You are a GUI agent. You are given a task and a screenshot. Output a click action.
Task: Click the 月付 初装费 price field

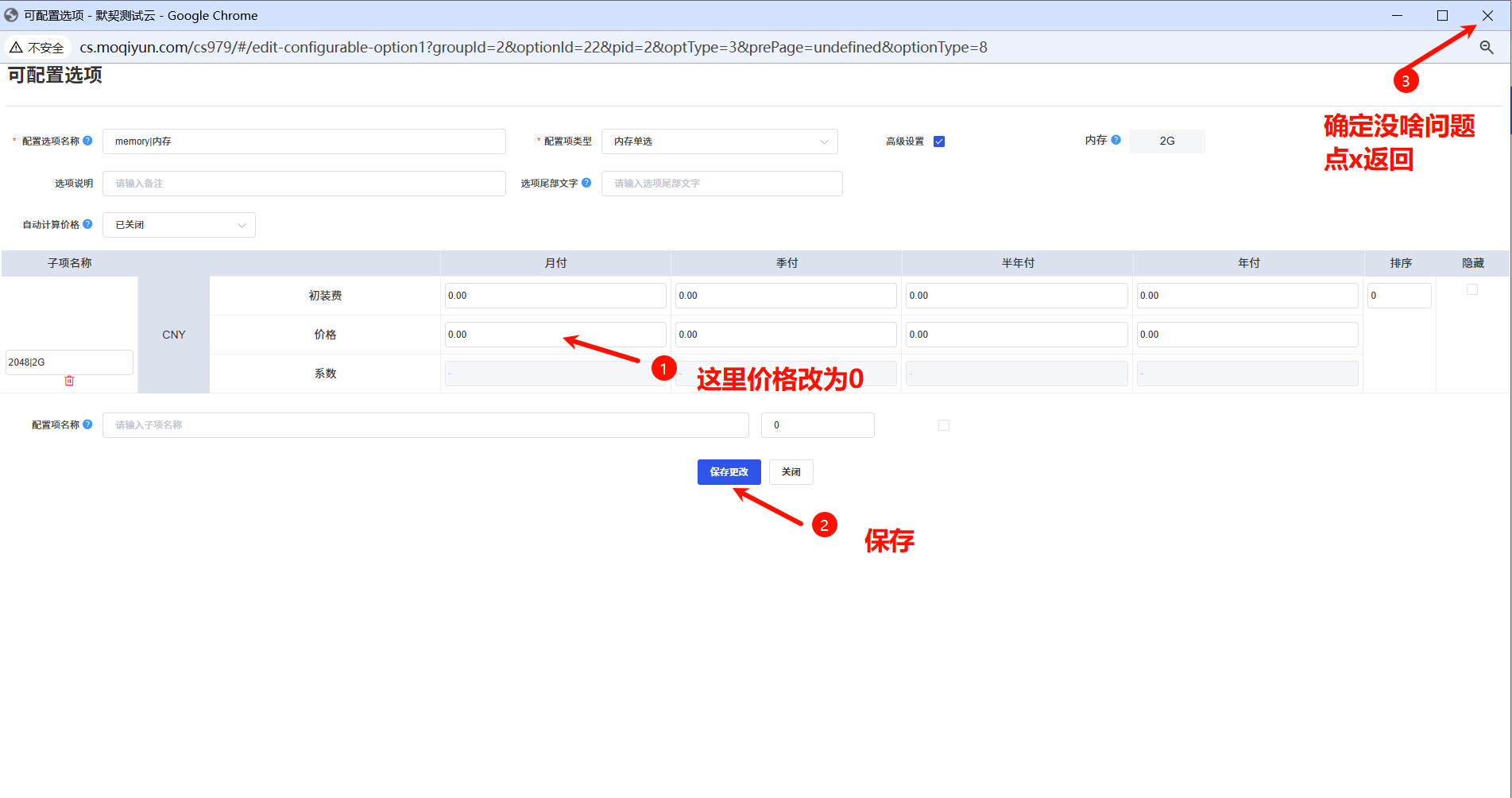coord(555,296)
